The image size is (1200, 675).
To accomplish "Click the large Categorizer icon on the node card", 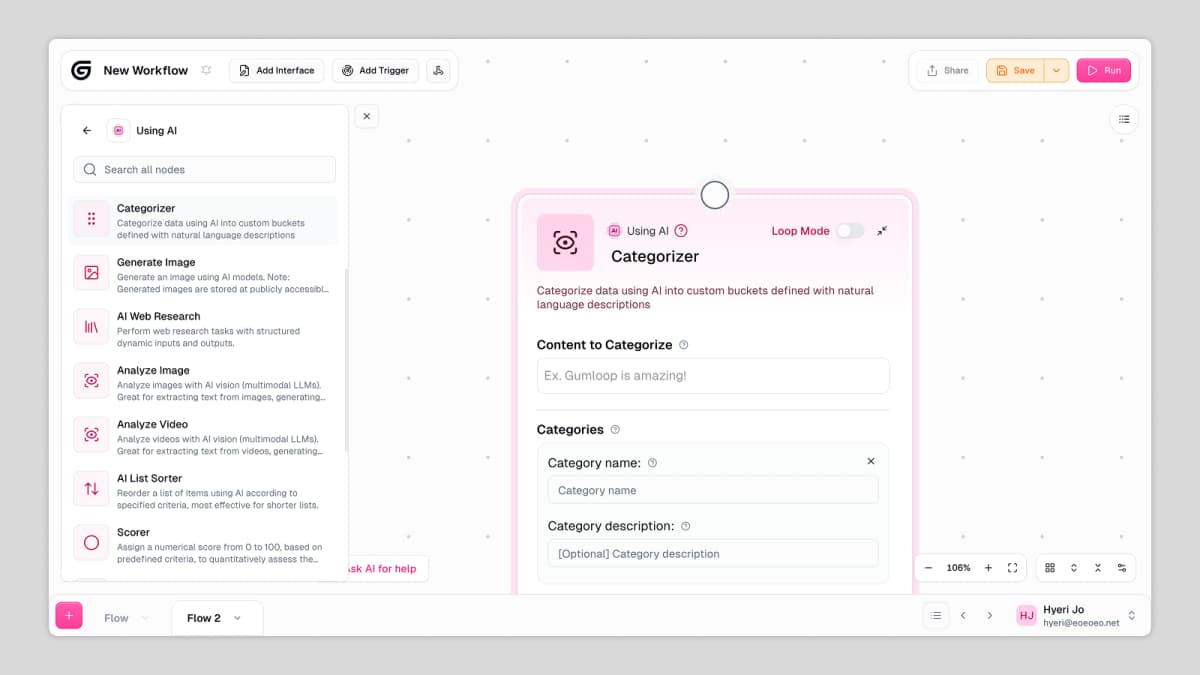I will tap(565, 242).
